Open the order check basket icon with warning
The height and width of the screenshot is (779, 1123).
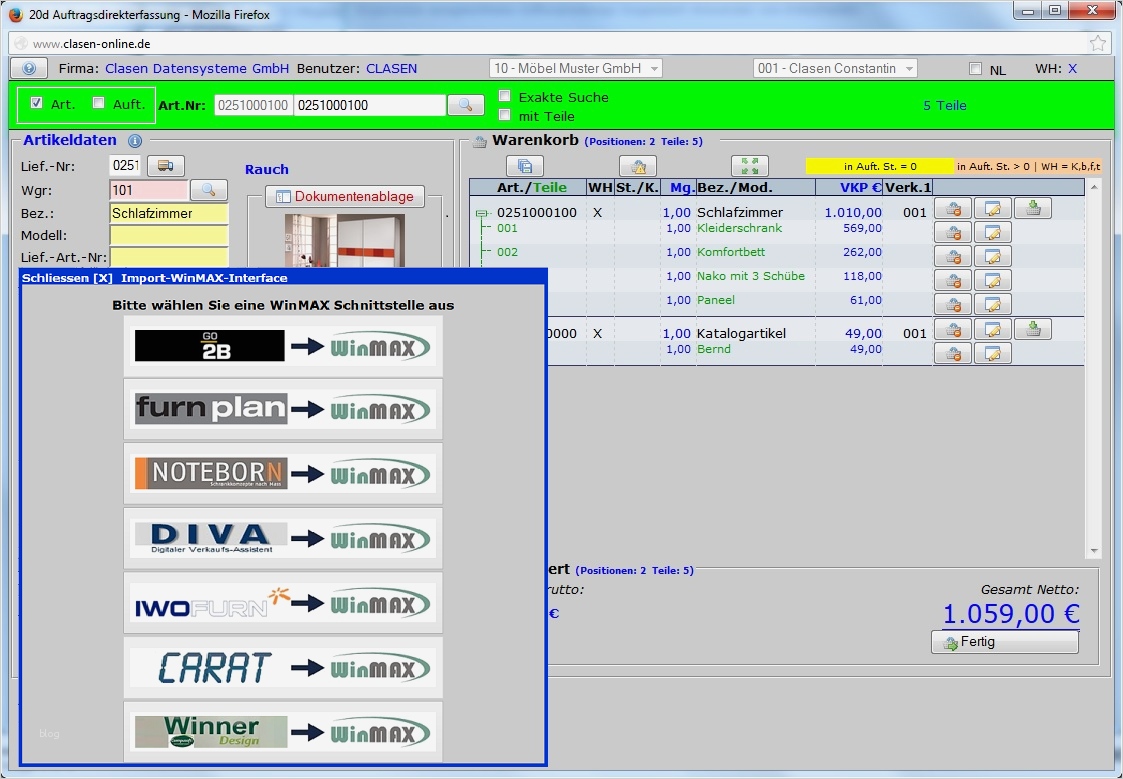[x=637, y=166]
